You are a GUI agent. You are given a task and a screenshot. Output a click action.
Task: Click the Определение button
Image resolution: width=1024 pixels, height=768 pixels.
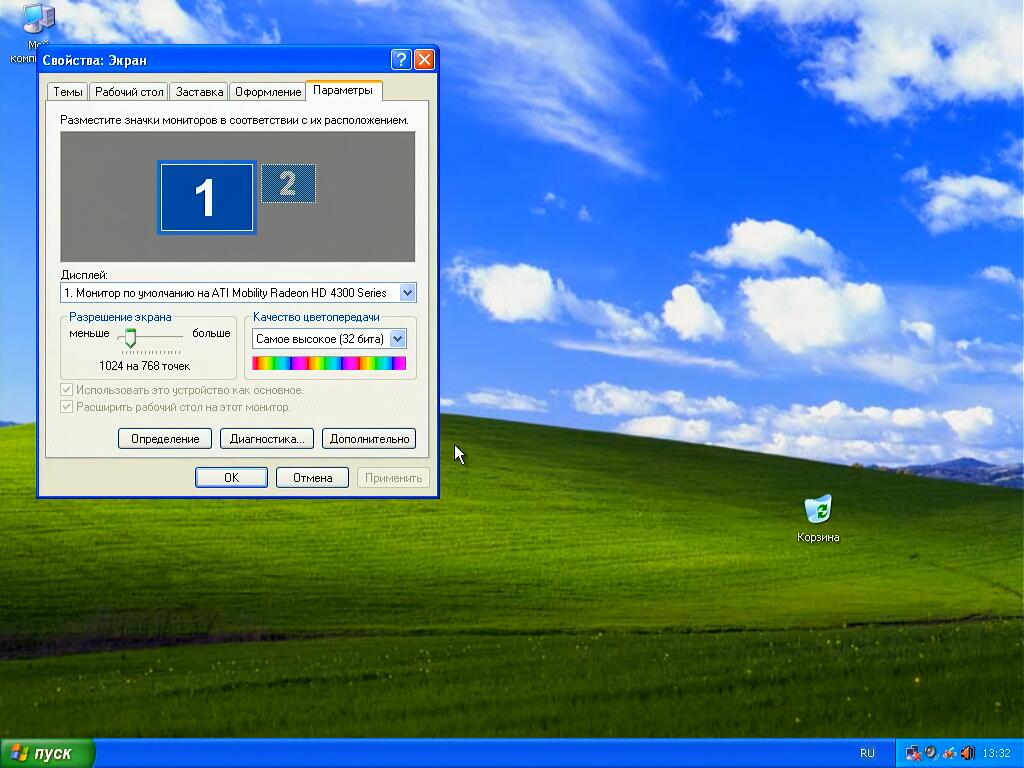(165, 439)
